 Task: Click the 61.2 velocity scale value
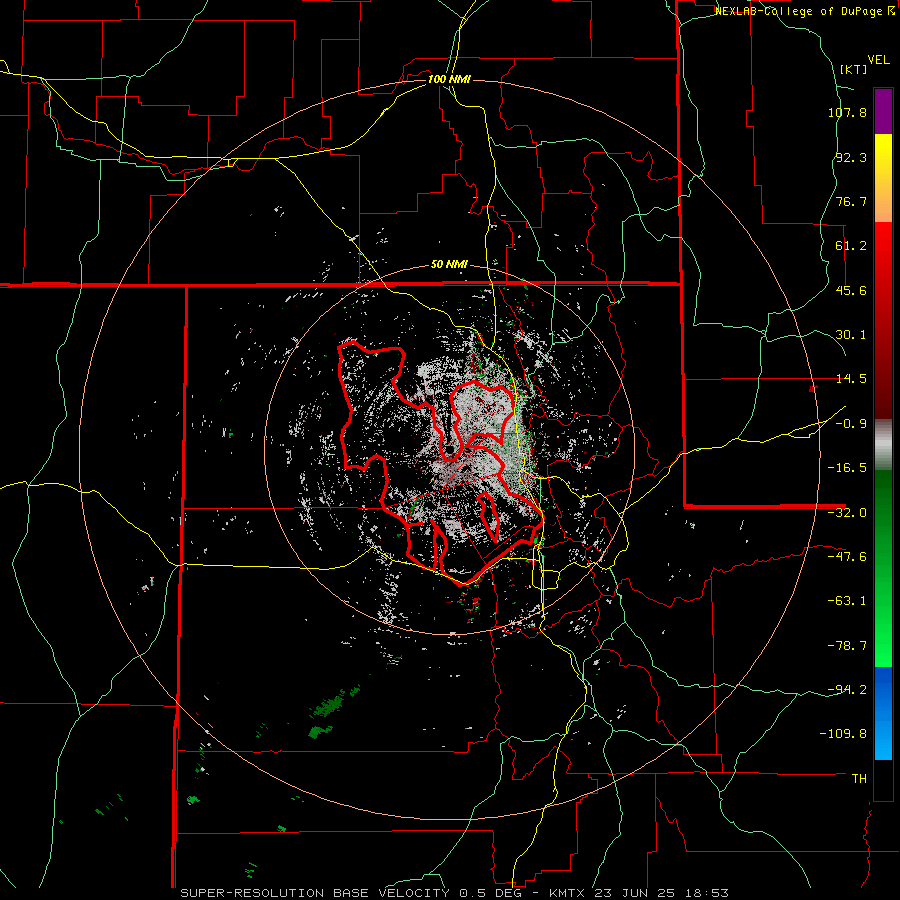coord(851,246)
